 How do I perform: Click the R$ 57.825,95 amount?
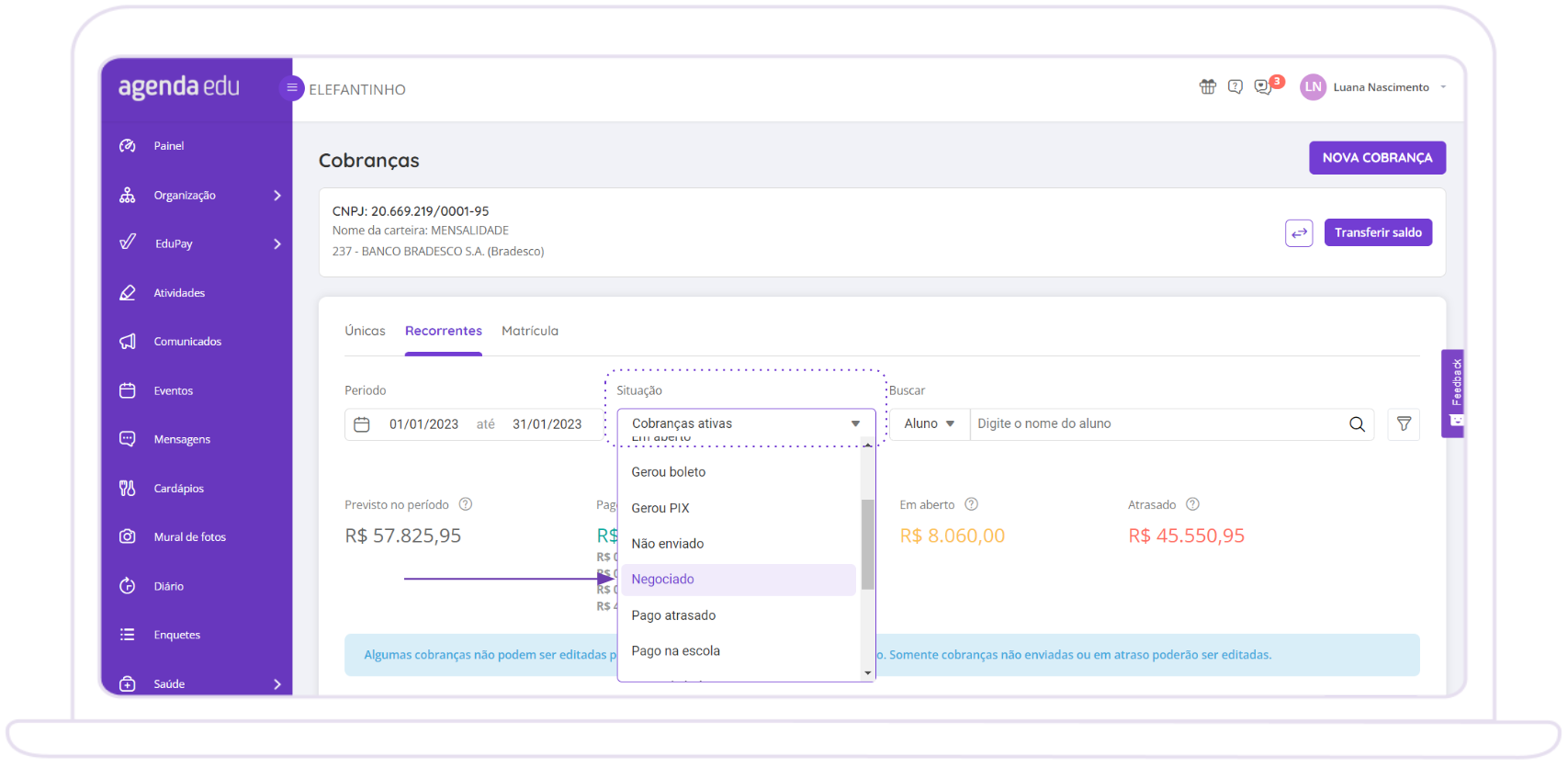pos(403,536)
